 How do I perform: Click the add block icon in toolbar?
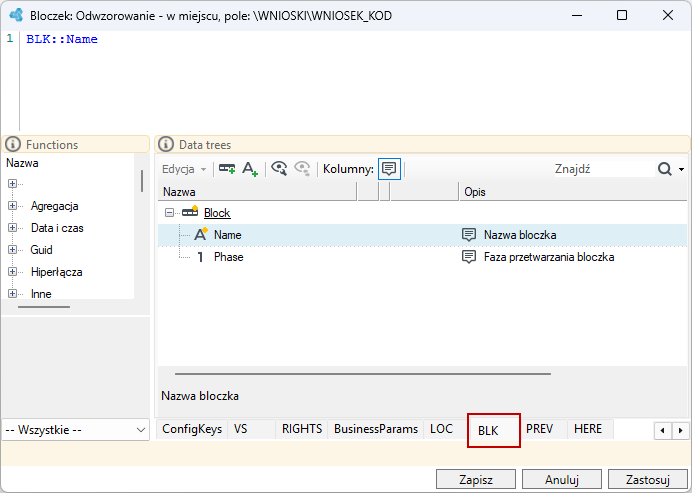(x=227, y=169)
